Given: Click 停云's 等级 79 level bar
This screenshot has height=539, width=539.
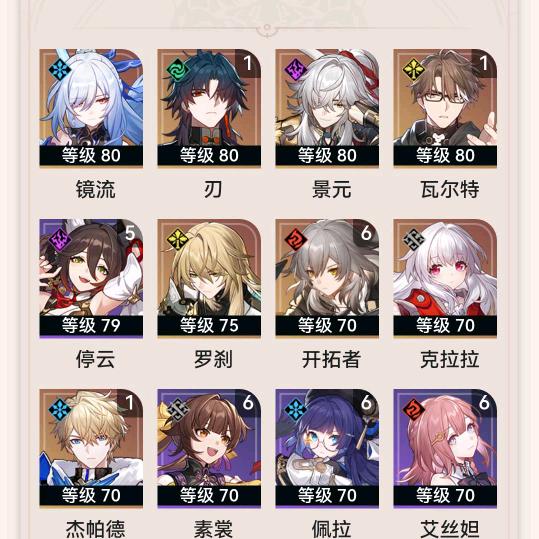Looking at the screenshot, I should pos(91,325).
